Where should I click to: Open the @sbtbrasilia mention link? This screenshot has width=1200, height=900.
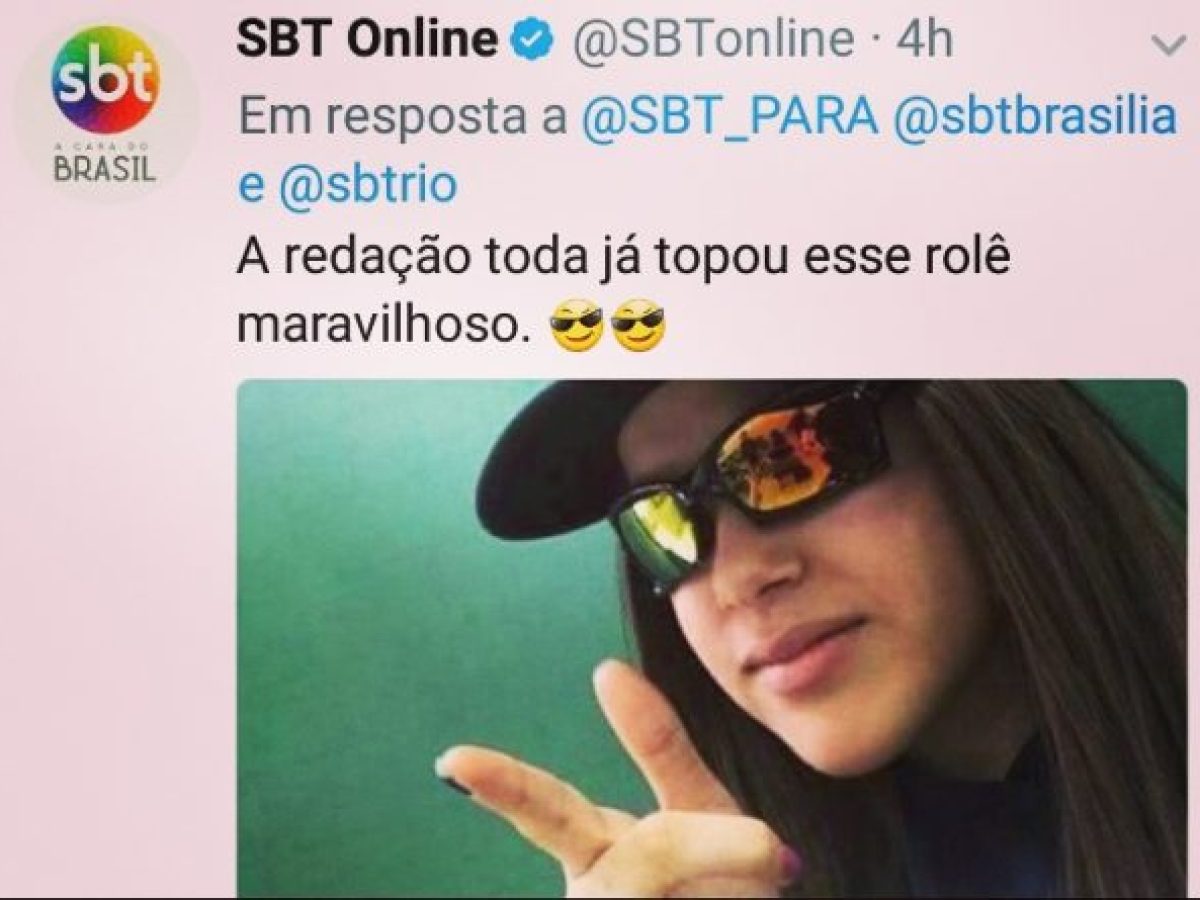[1034, 118]
